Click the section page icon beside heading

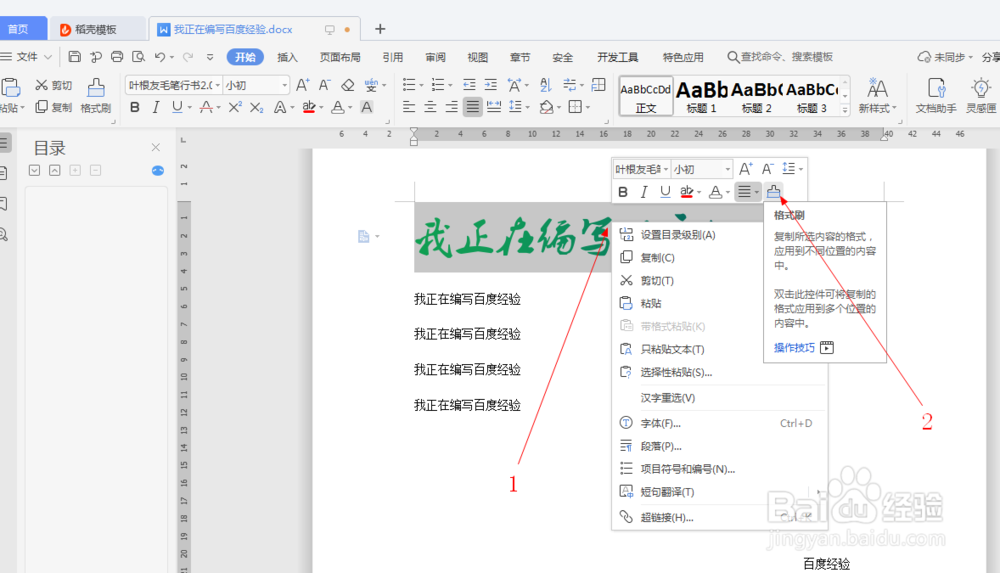364,237
